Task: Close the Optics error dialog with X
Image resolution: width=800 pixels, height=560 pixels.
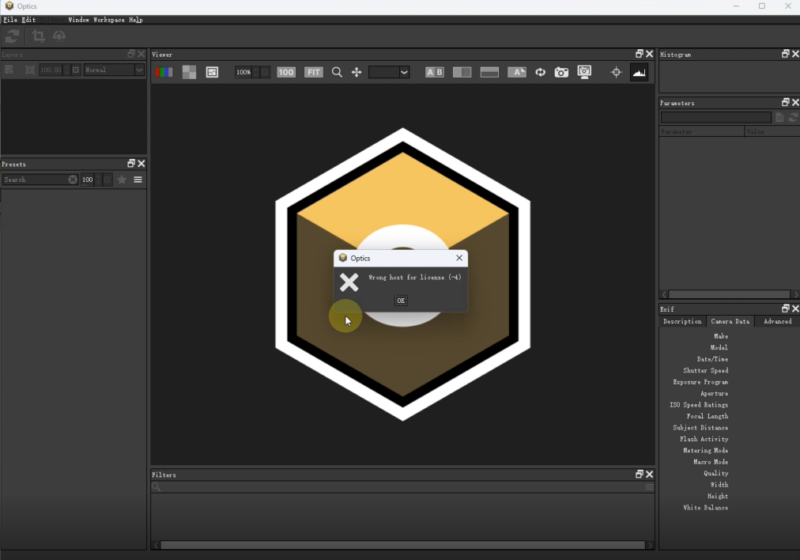Action: point(459,258)
